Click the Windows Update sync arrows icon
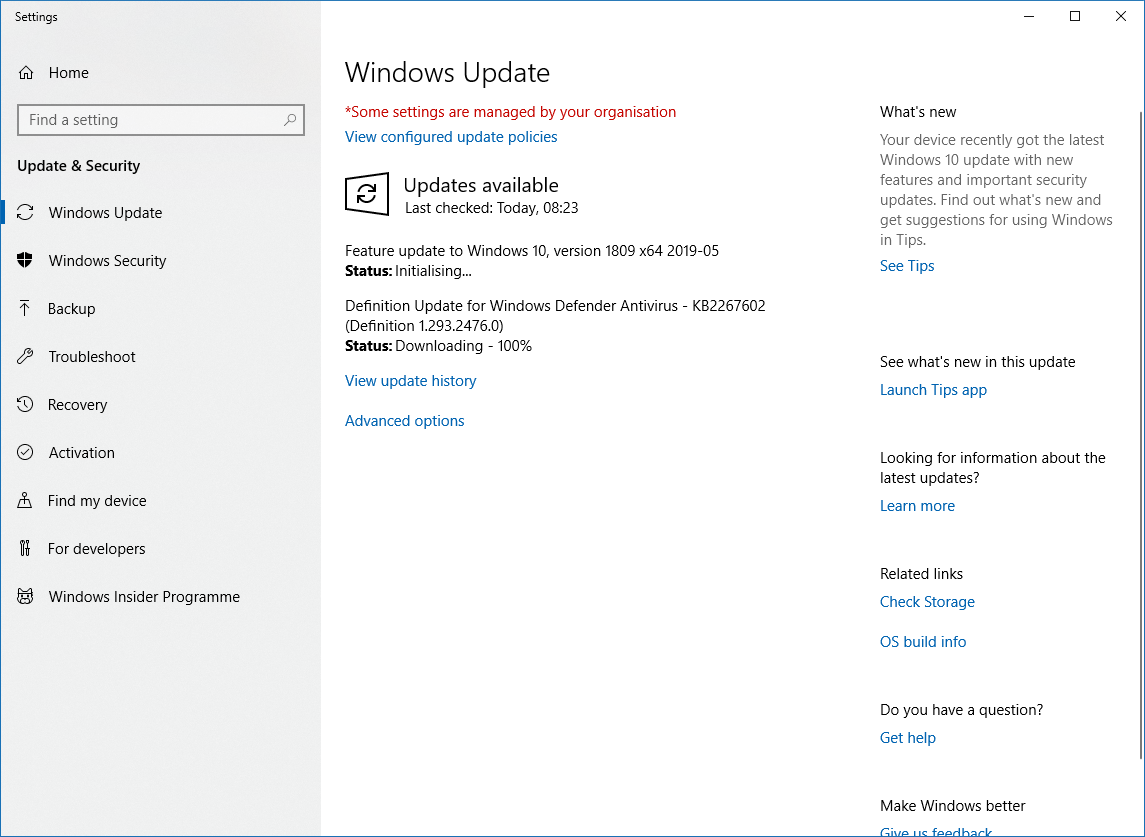 coord(26,213)
